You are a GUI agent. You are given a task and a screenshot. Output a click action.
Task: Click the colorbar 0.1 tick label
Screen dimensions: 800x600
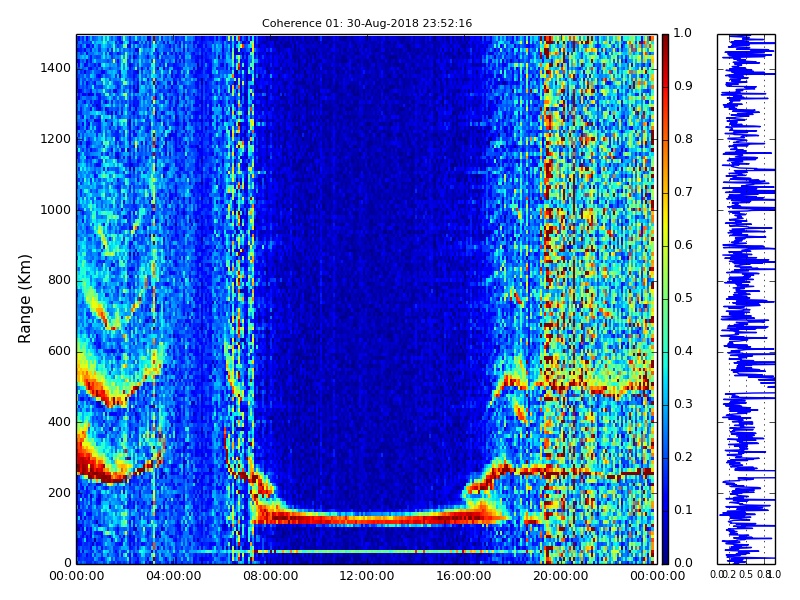(x=683, y=510)
